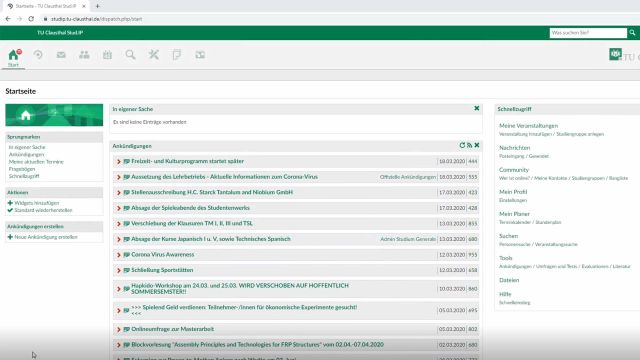The height and width of the screenshot is (360, 640).
Task: Expand 'Hapkido-Workshop' announcement
Action: click(119, 289)
